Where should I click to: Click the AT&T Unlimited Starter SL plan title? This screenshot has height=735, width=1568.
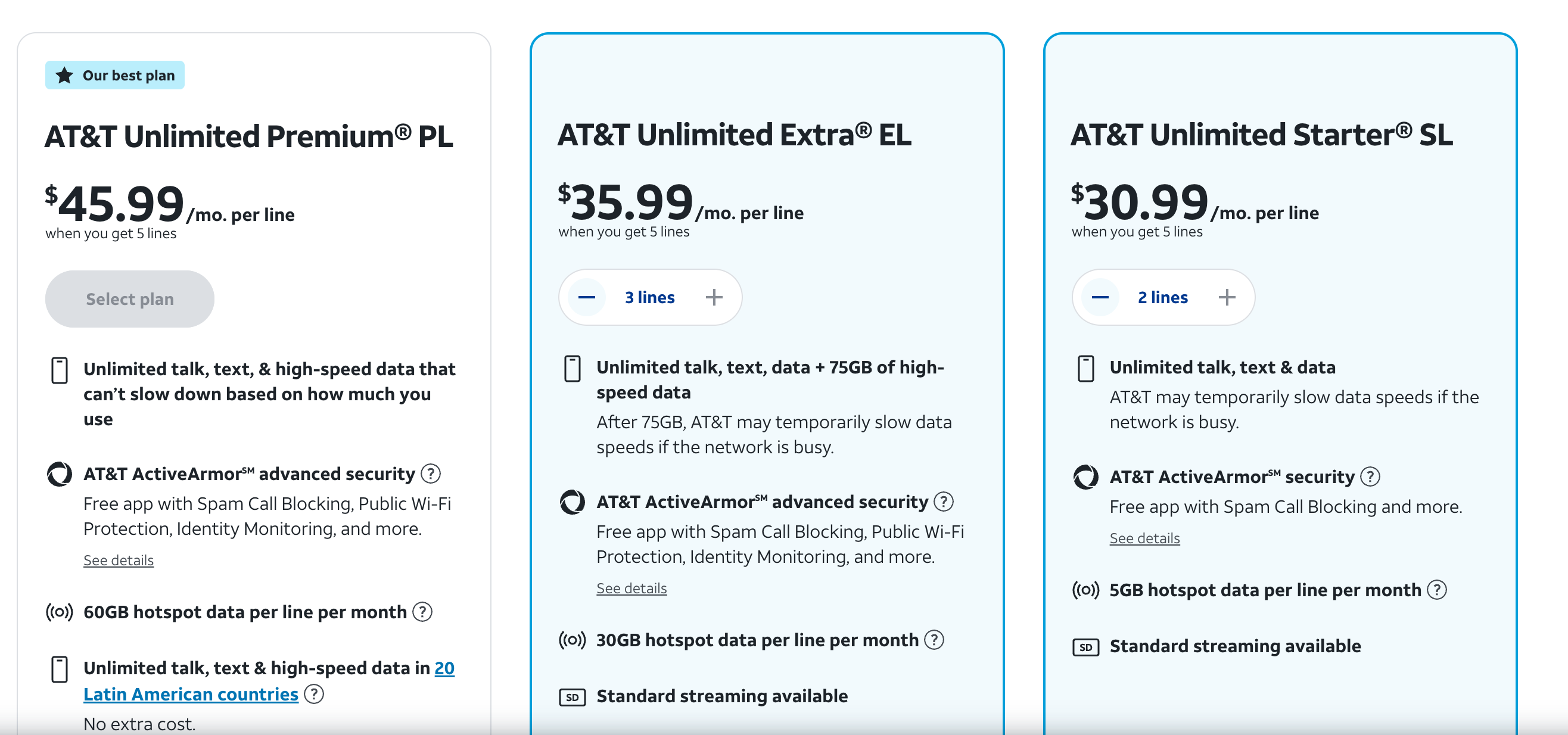pyautogui.click(x=1262, y=135)
